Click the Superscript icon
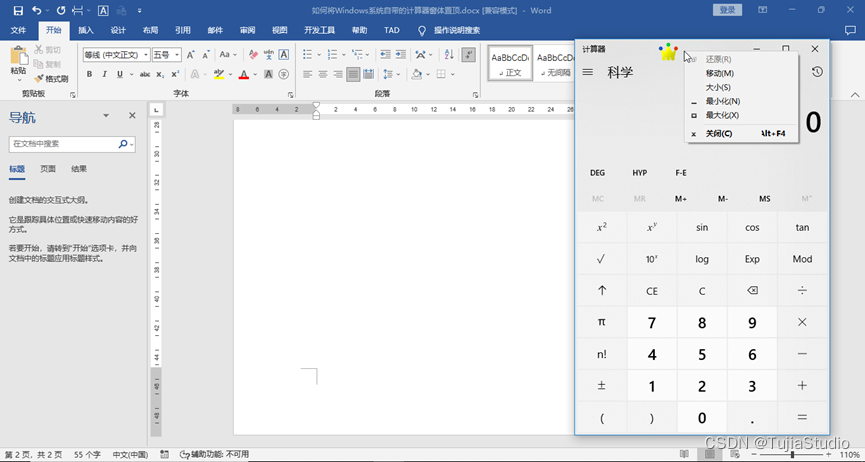Viewport: 865px width, 462px height. 175,74
